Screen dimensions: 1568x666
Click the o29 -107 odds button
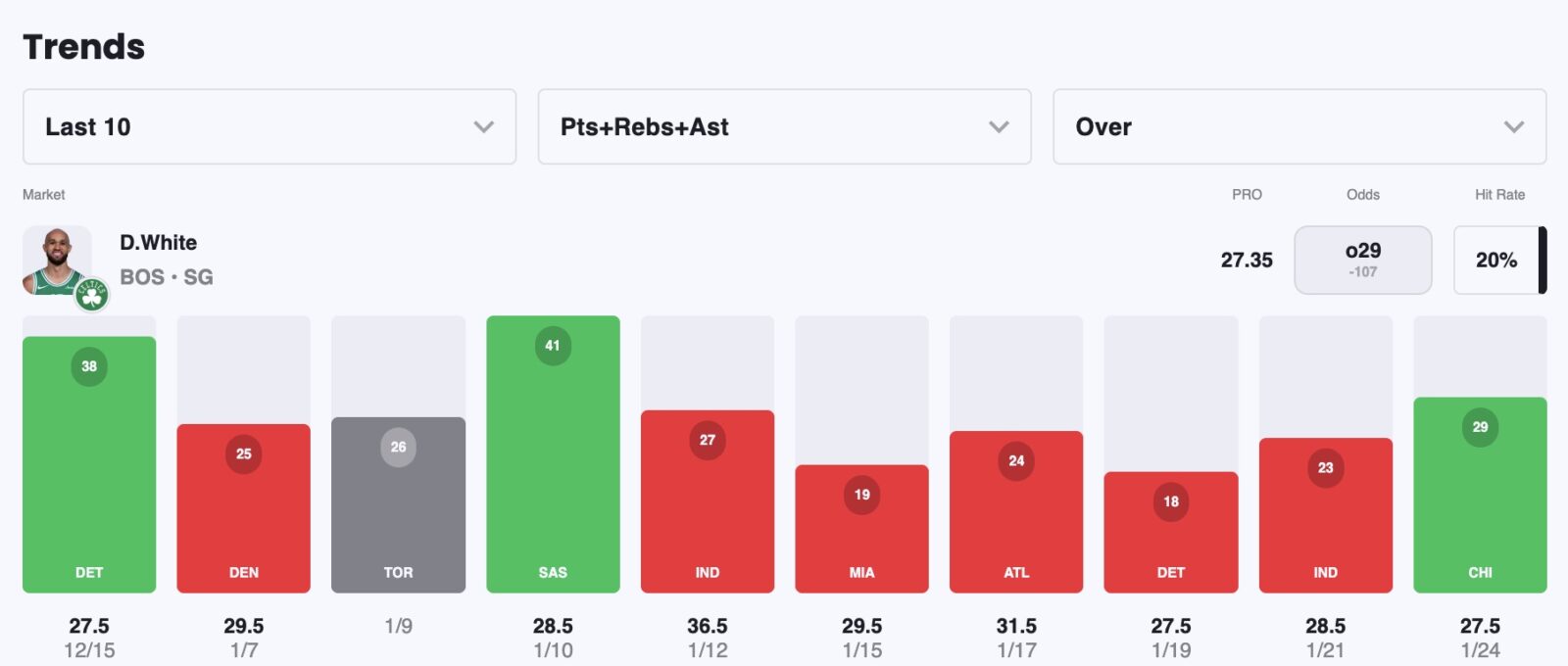pyautogui.click(x=1362, y=261)
